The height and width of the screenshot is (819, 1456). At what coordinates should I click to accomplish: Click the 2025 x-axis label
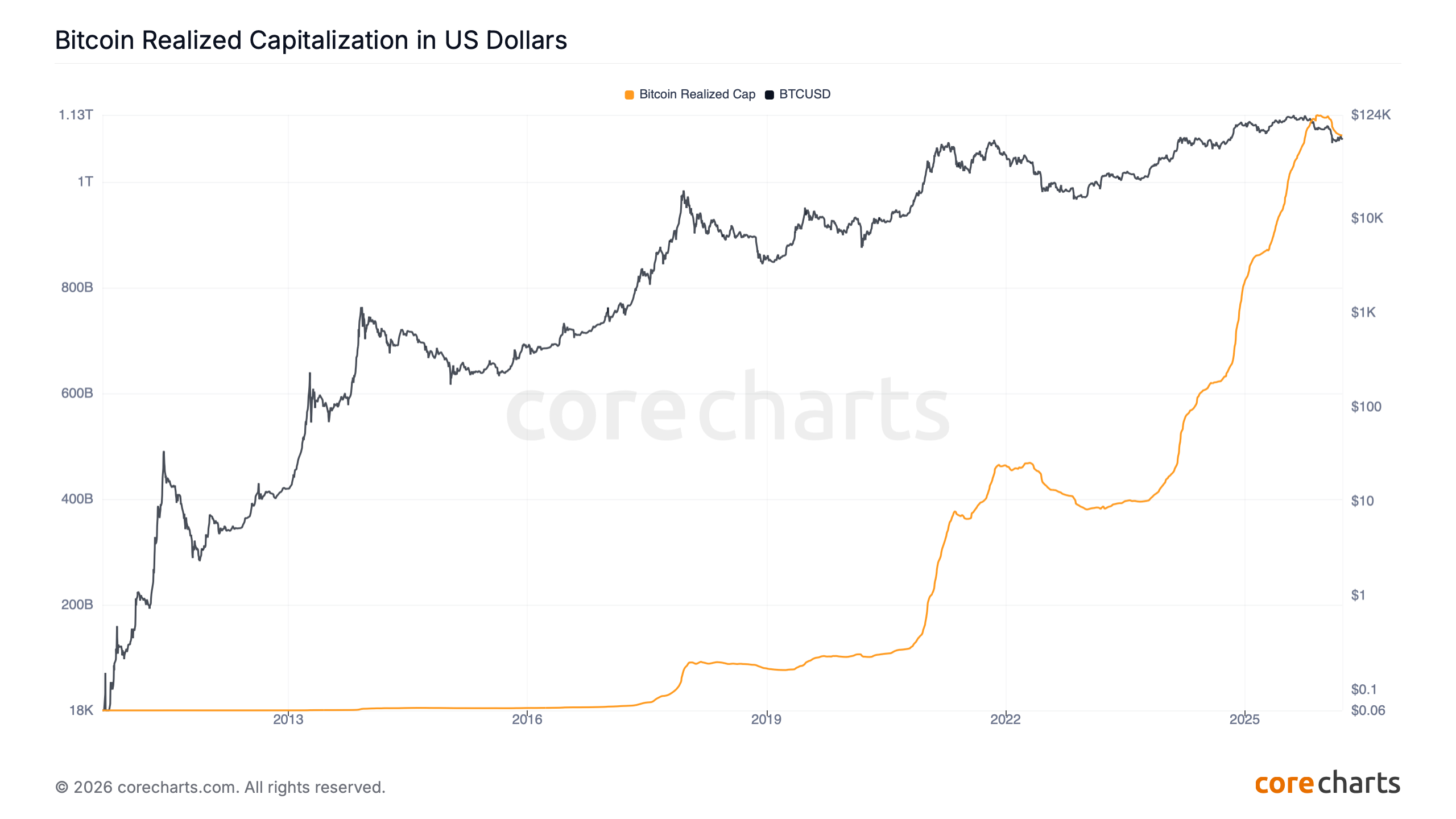coord(1244,719)
